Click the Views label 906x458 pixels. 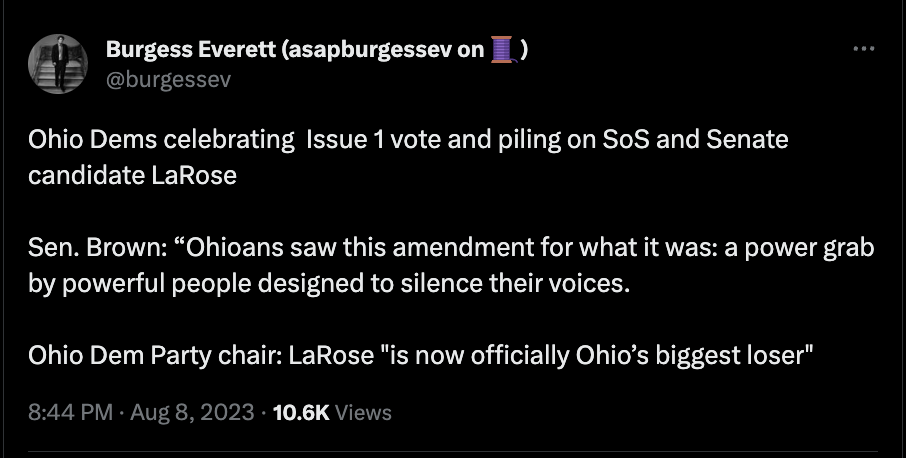pyautogui.click(x=364, y=412)
